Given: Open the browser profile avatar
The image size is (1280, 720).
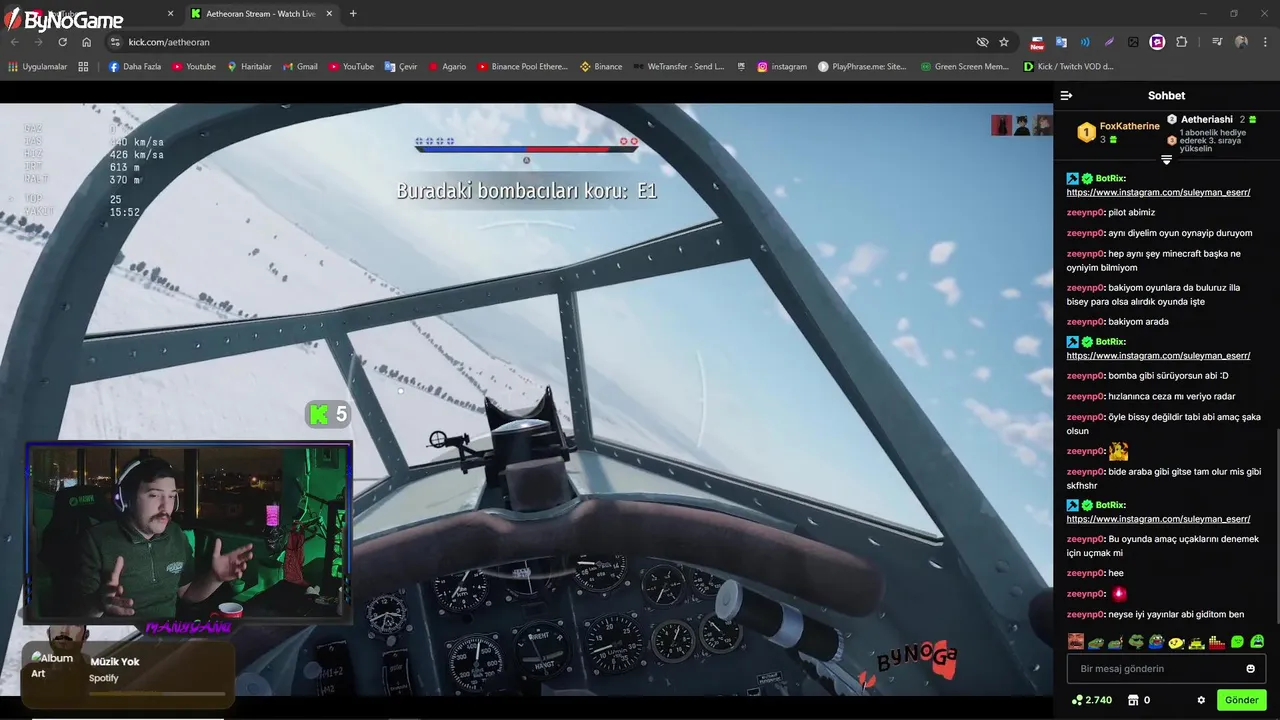Looking at the screenshot, I should [1241, 42].
